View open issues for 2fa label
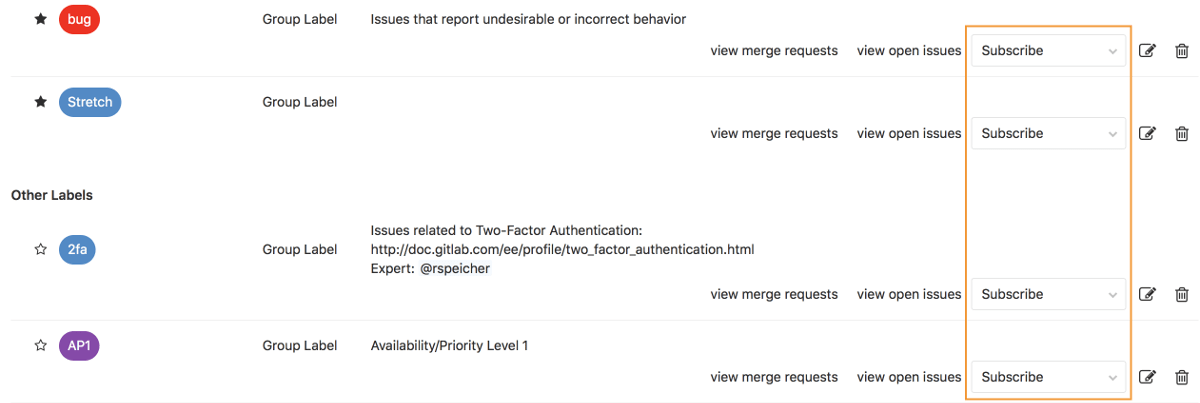This screenshot has height=403, width=1200. point(909,295)
